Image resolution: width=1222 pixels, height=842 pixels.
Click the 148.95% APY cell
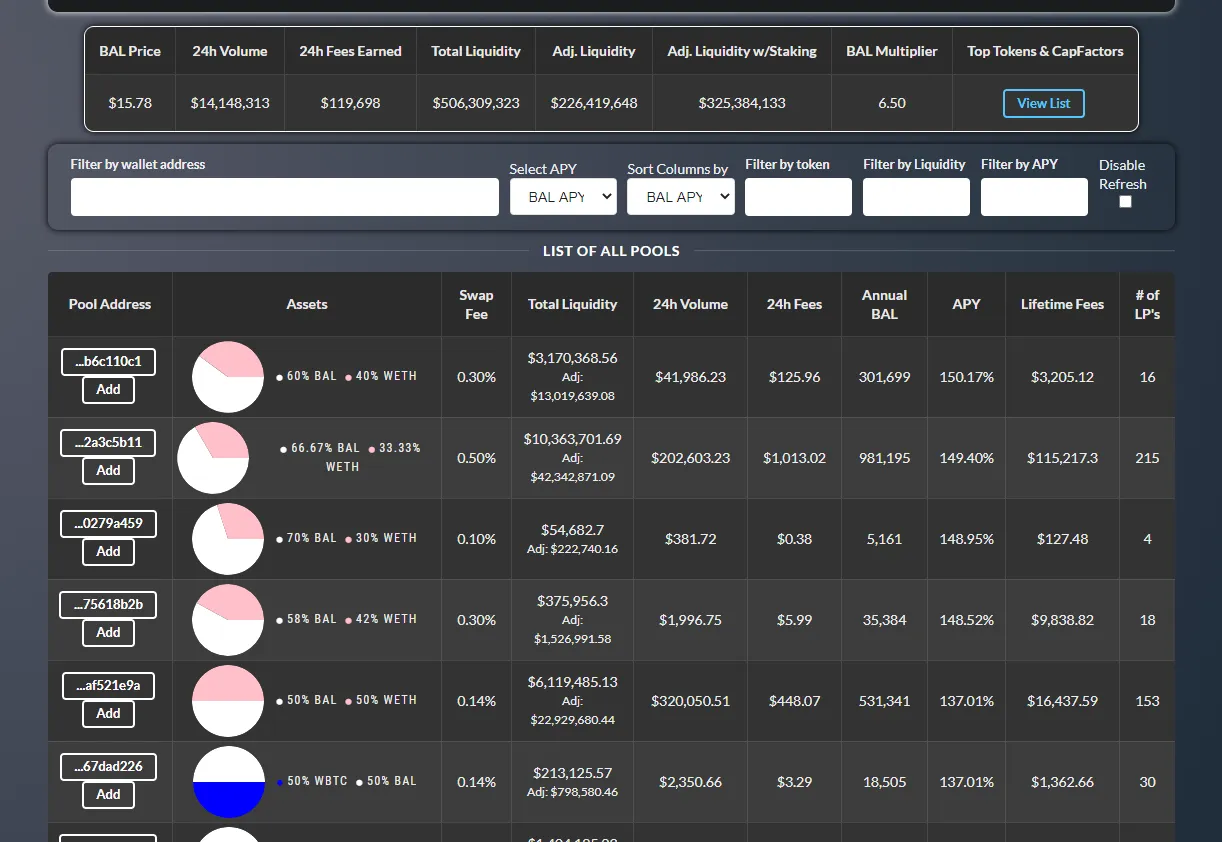(x=967, y=539)
